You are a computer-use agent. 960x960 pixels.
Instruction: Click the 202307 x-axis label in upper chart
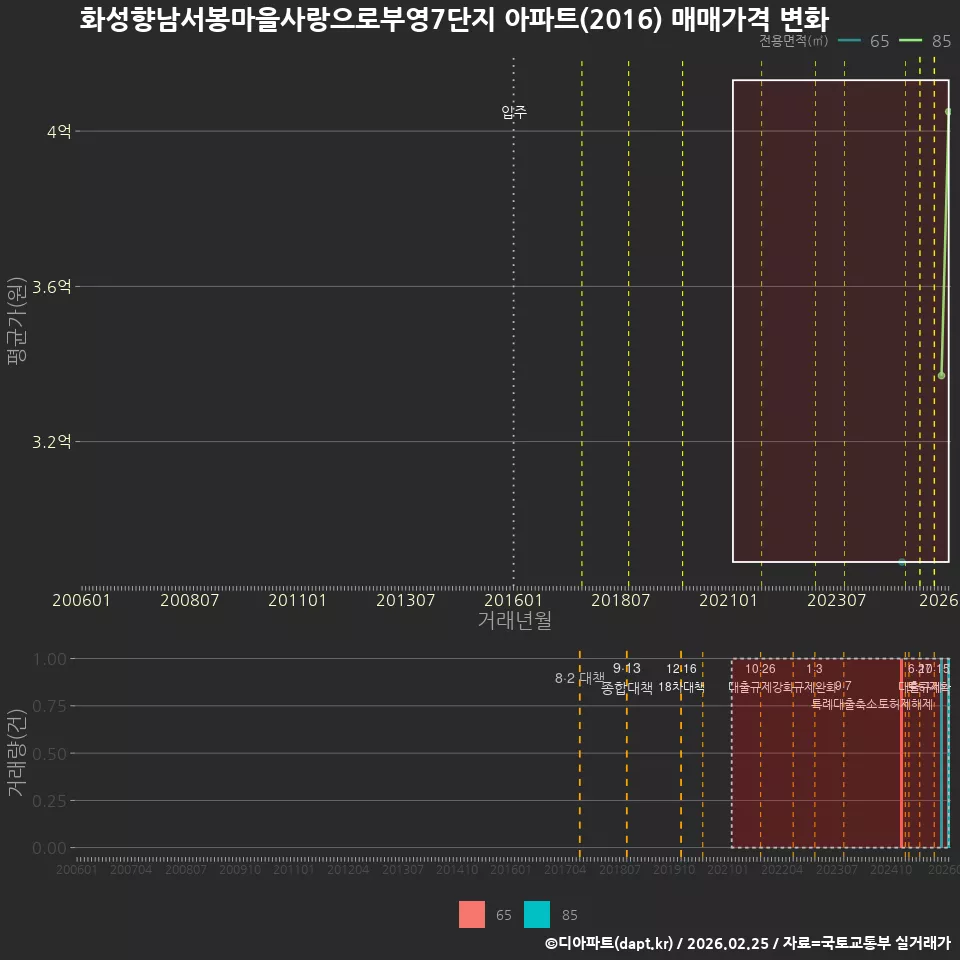pyautogui.click(x=836, y=600)
